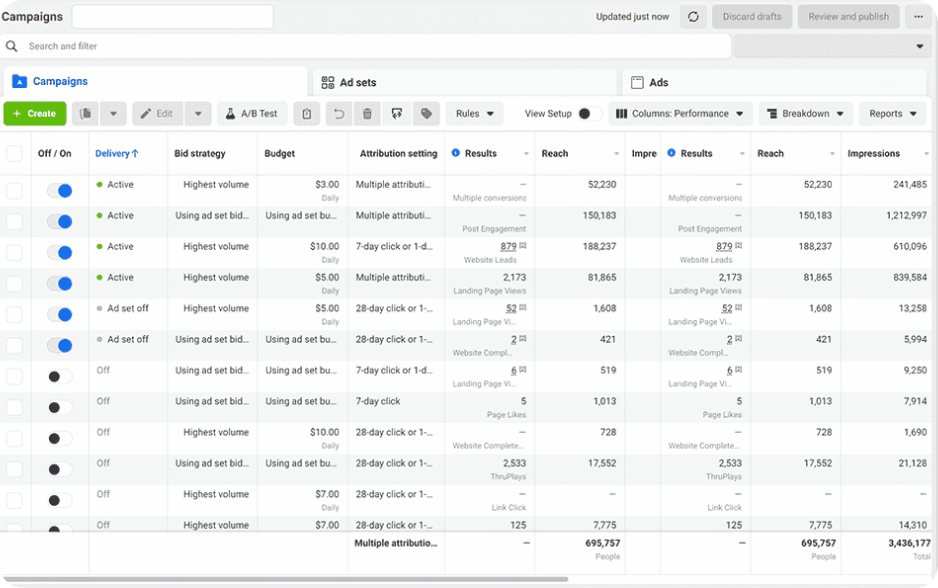Open the Reports dropdown

[893, 114]
